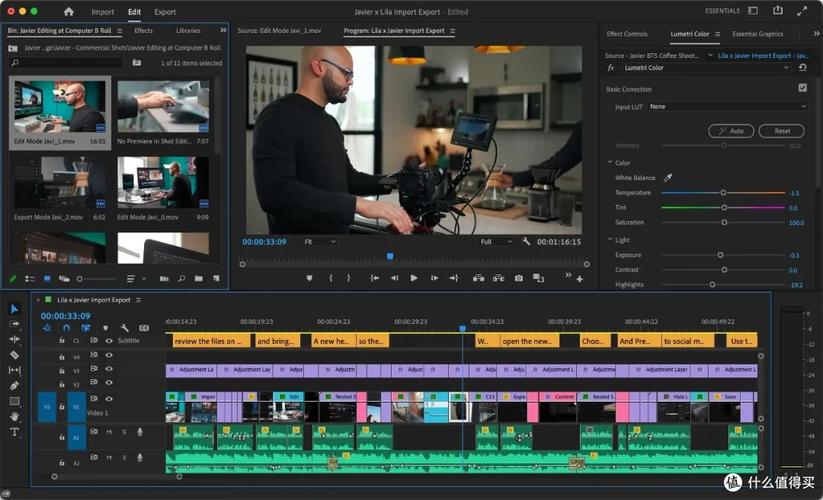This screenshot has width=823, height=500.
Task: Play the Program monitor
Action: coord(414,278)
